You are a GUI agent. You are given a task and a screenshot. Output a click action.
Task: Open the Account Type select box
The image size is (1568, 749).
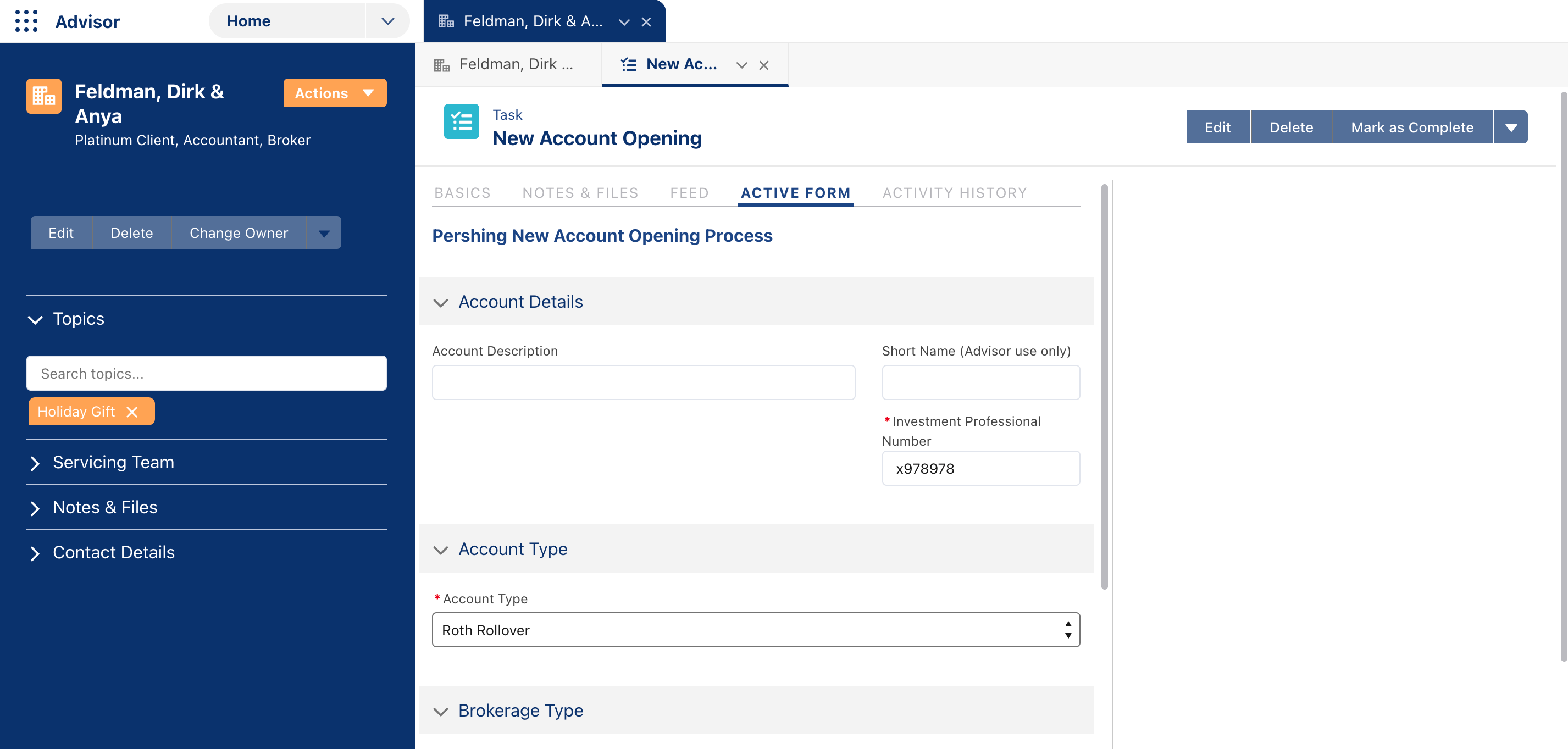pyautogui.click(x=755, y=630)
